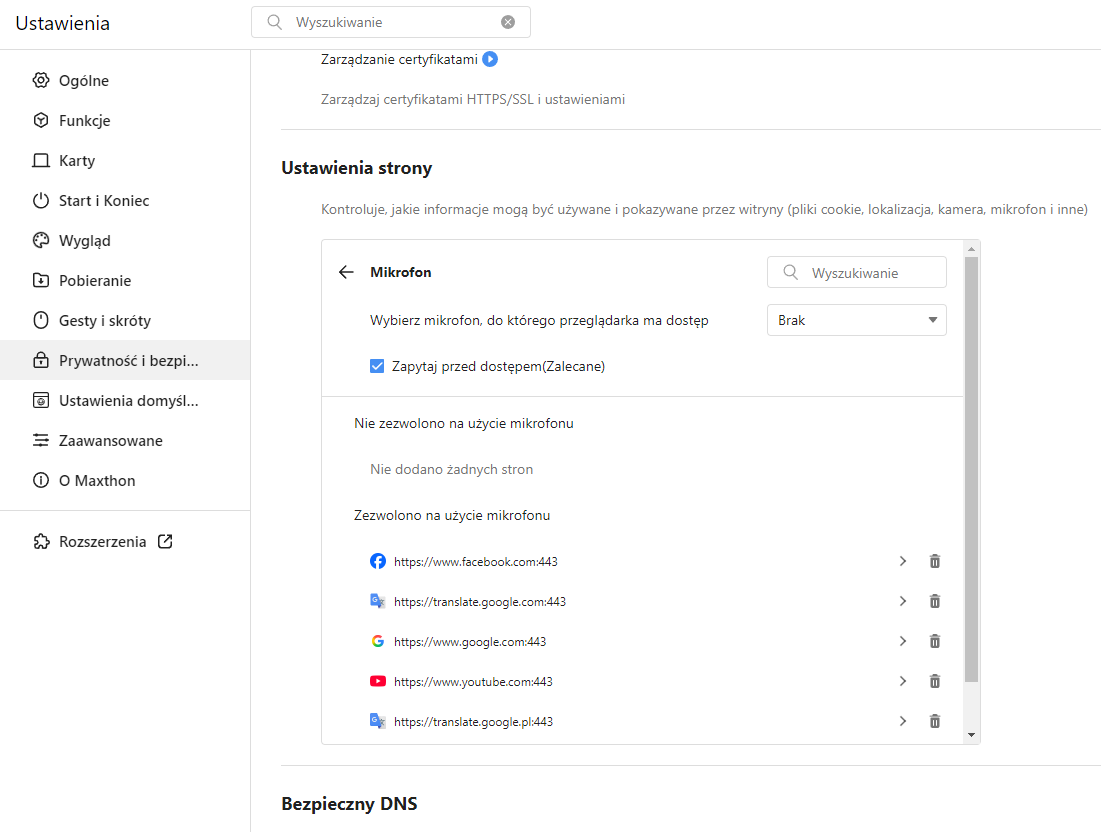
Task: Click the Nie dodano żadnych stron text
Action: pyautogui.click(x=451, y=469)
